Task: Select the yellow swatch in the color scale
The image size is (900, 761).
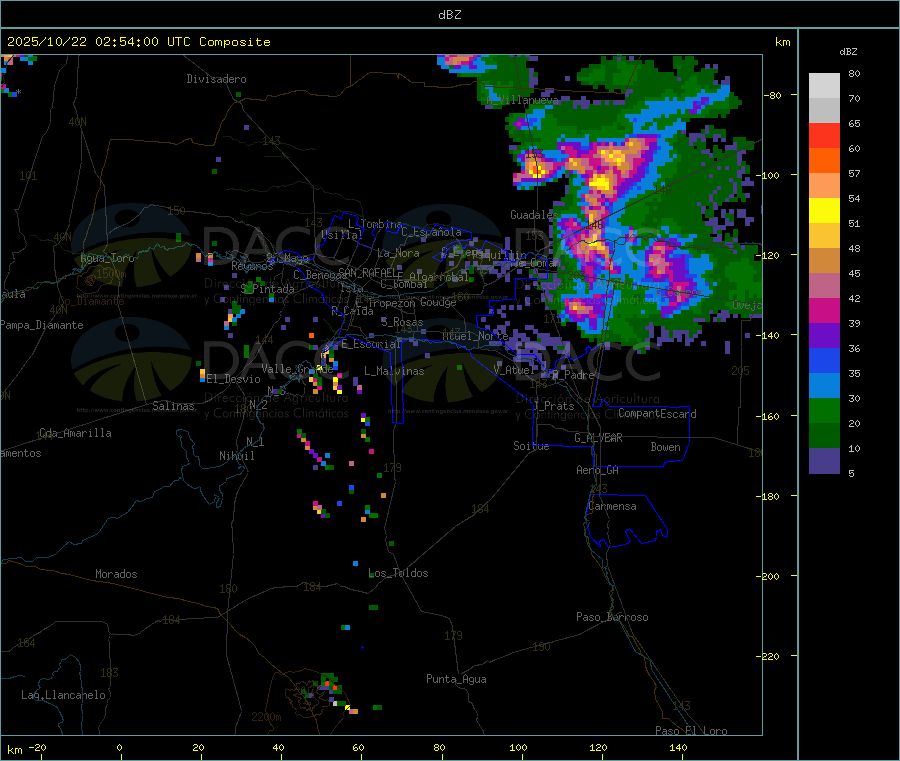Action: (824, 210)
